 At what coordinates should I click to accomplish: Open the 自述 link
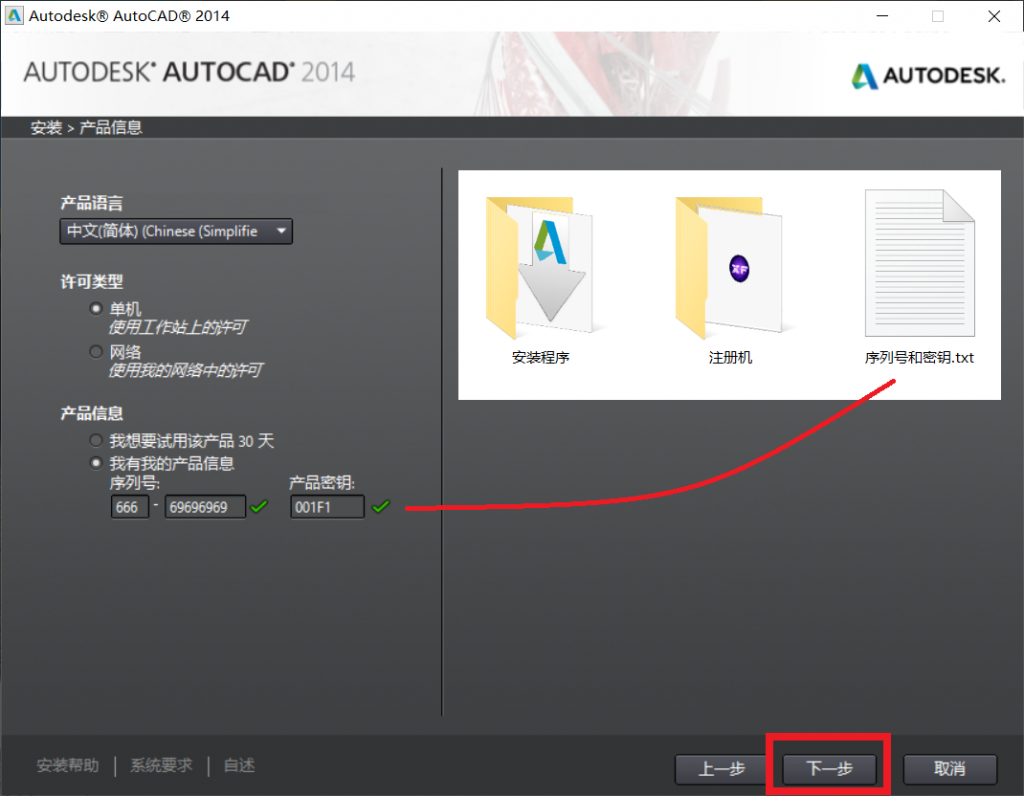pos(239,765)
